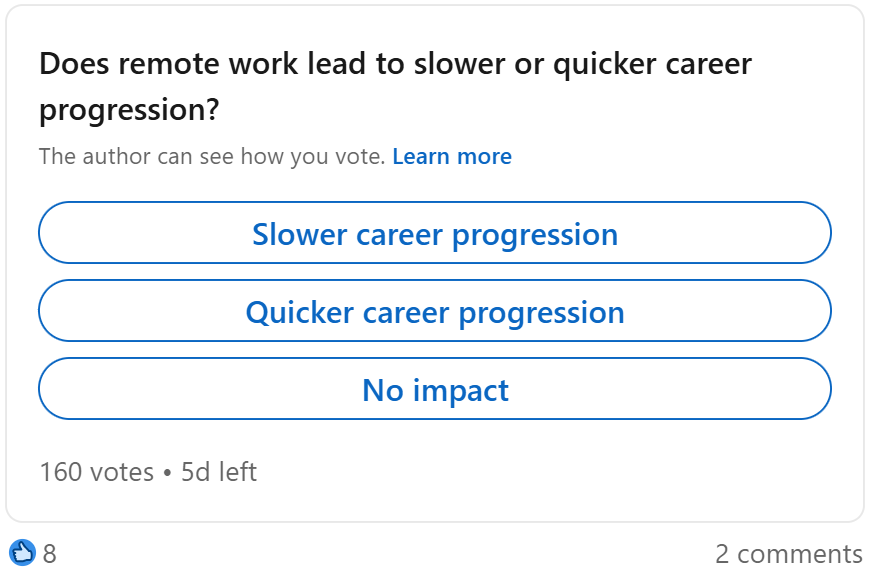Open the reactions list showing 8
This screenshot has width=869, height=576.
33,553
